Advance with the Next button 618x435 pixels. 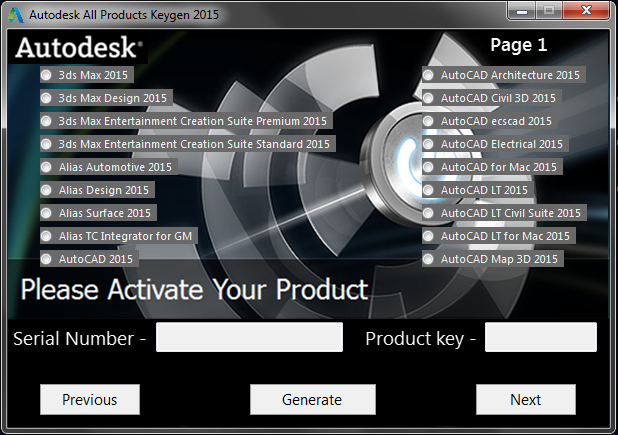pyautogui.click(x=526, y=400)
